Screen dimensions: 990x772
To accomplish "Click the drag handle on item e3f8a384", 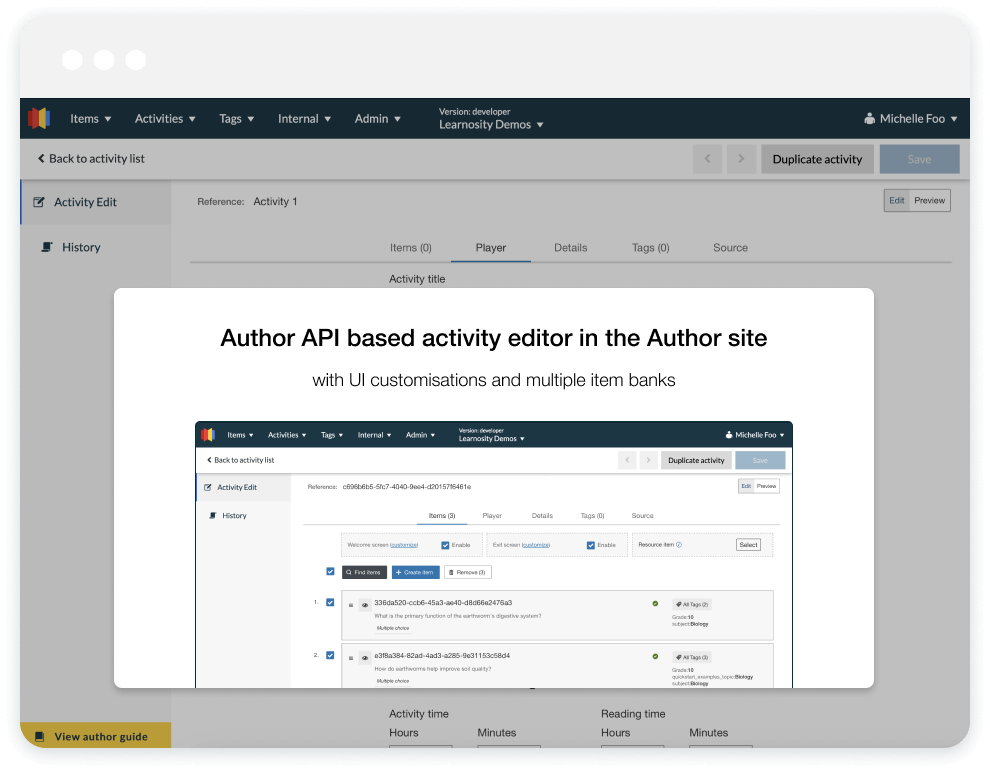I will pyautogui.click(x=351, y=656).
